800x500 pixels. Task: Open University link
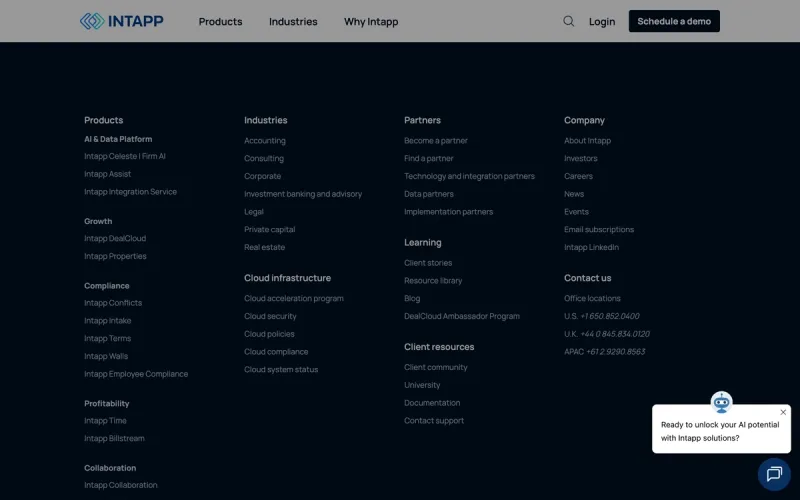(x=422, y=385)
